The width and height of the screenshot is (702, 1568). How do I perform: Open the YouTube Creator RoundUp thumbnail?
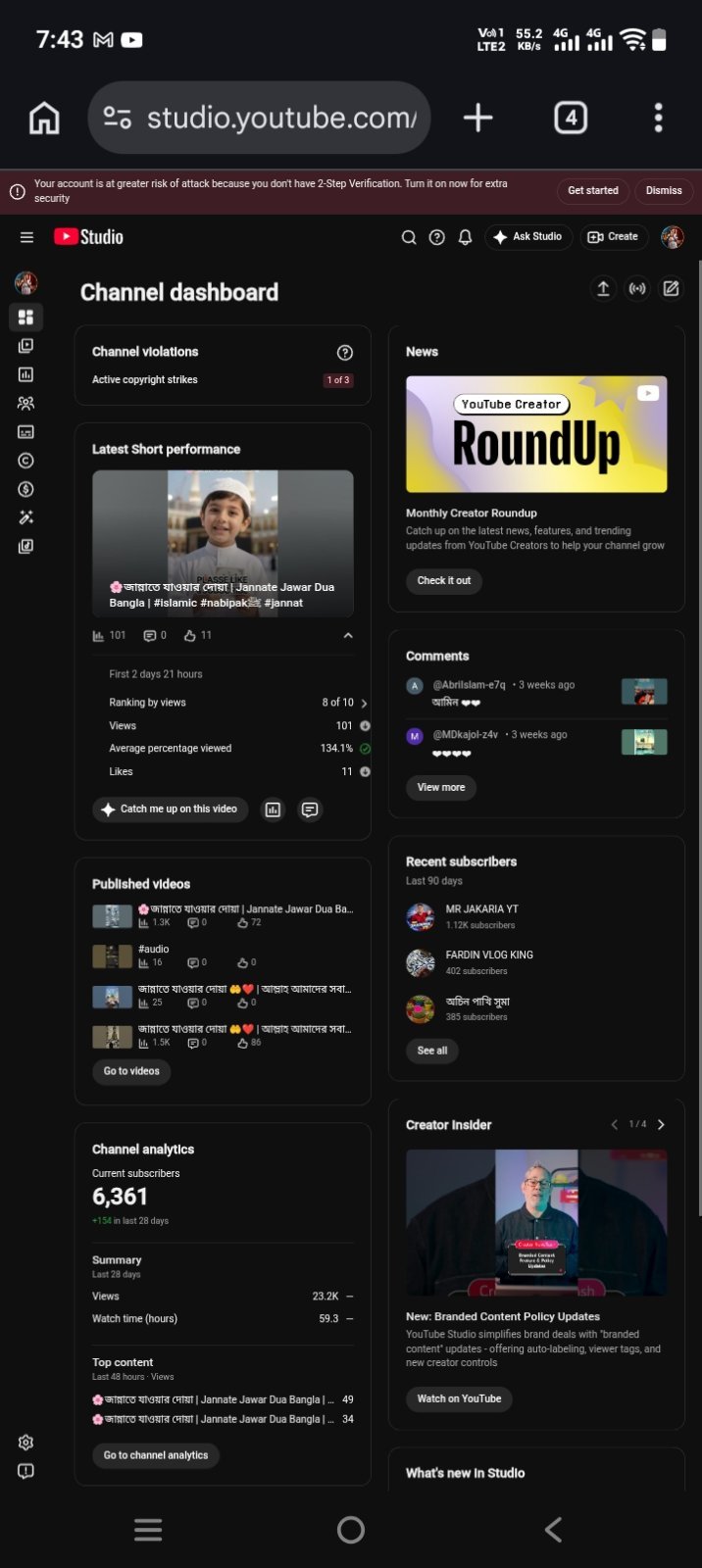pyautogui.click(x=536, y=434)
